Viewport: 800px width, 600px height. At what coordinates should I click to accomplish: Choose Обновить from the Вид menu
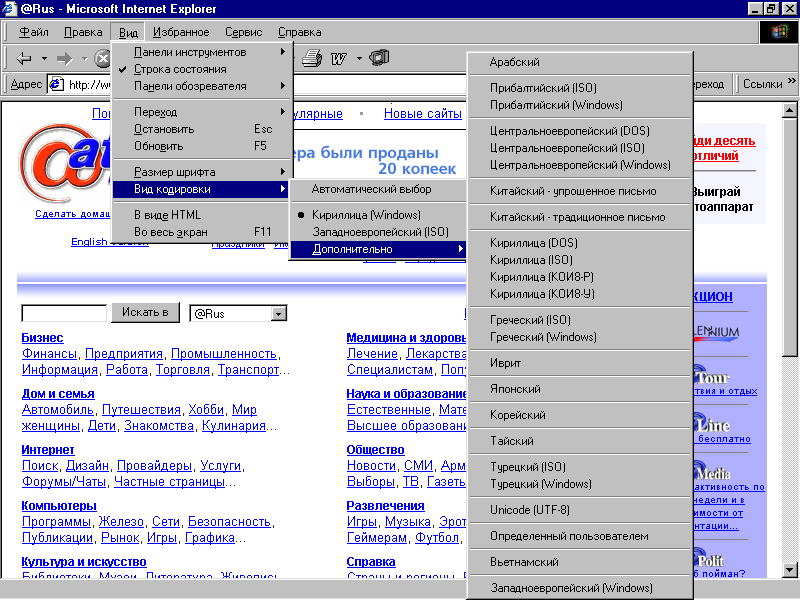(x=202, y=146)
